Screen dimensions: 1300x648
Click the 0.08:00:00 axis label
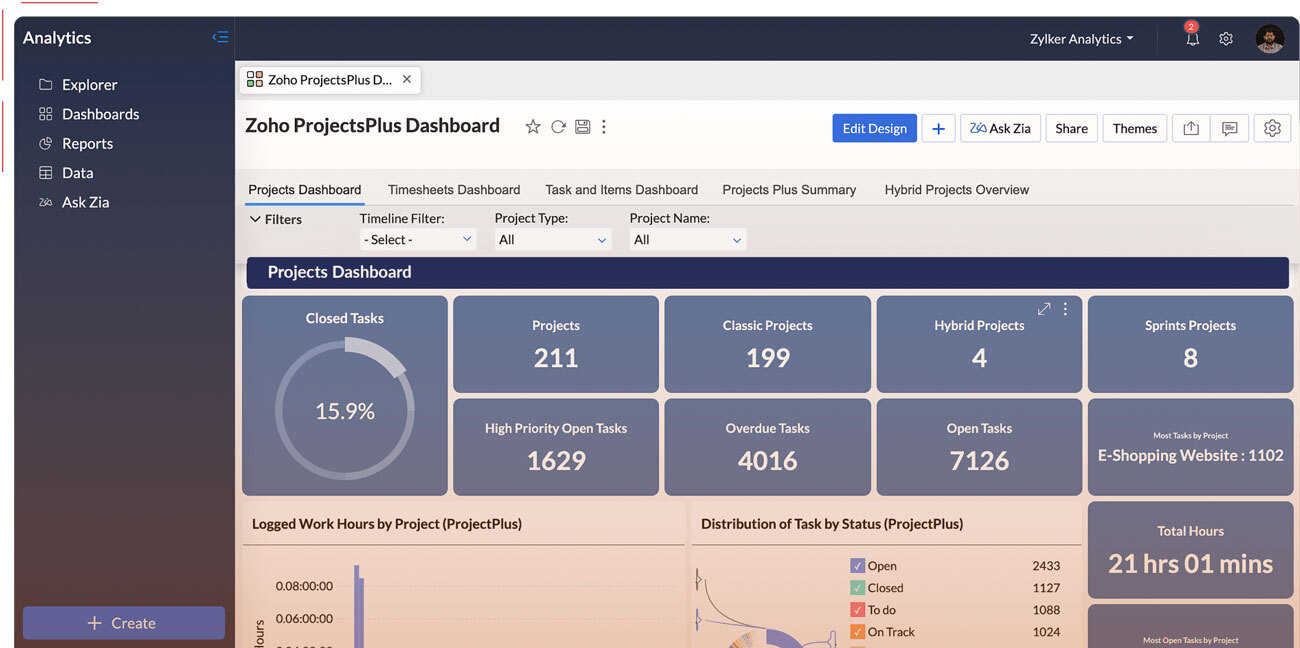(304, 586)
